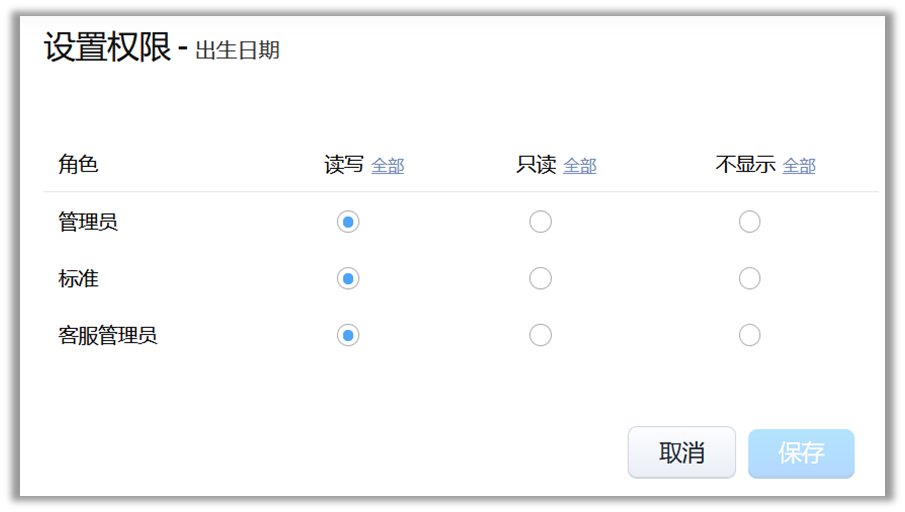Select 只读 radio for 管理员 role
This screenshot has height=512, width=905.
coord(540,222)
